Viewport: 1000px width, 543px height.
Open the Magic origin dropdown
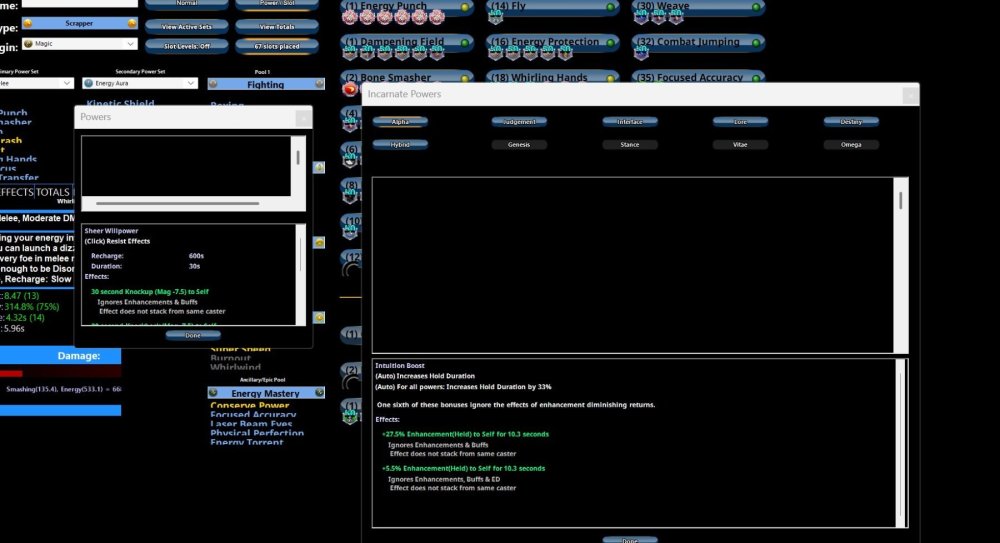tap(130, 44)
